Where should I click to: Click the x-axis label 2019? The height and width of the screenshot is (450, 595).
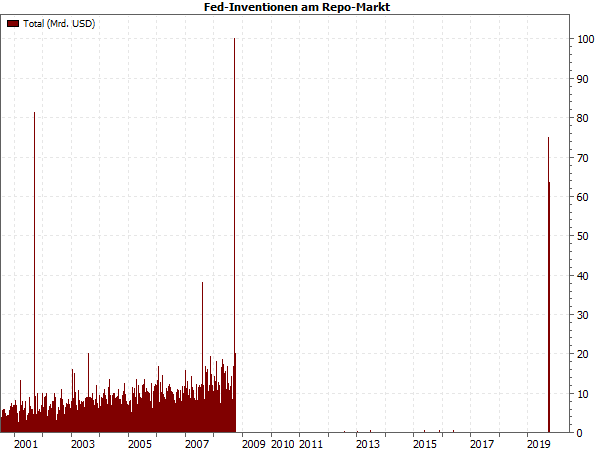[539, 444]
